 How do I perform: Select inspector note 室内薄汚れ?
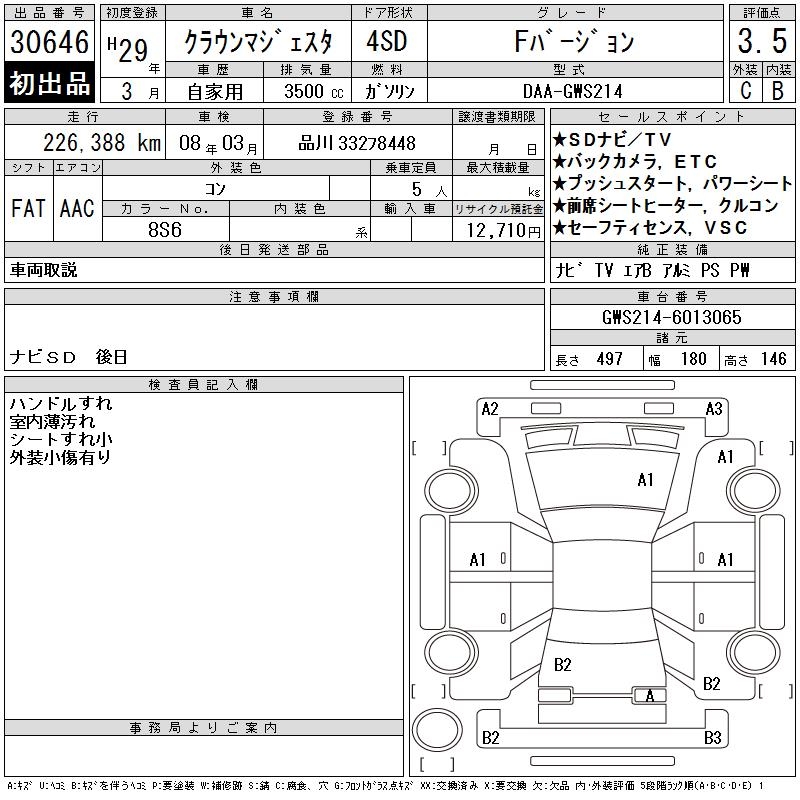tap(52, 421)
